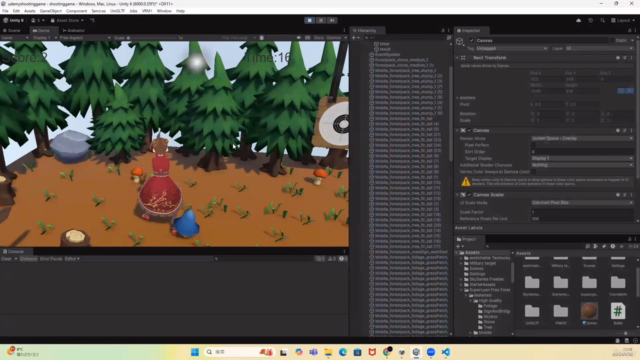This screenshot has width=640, height=360.
Task: Click the Pause button in the toolbar
Action: pyautogui.click(x=321, y=20)
